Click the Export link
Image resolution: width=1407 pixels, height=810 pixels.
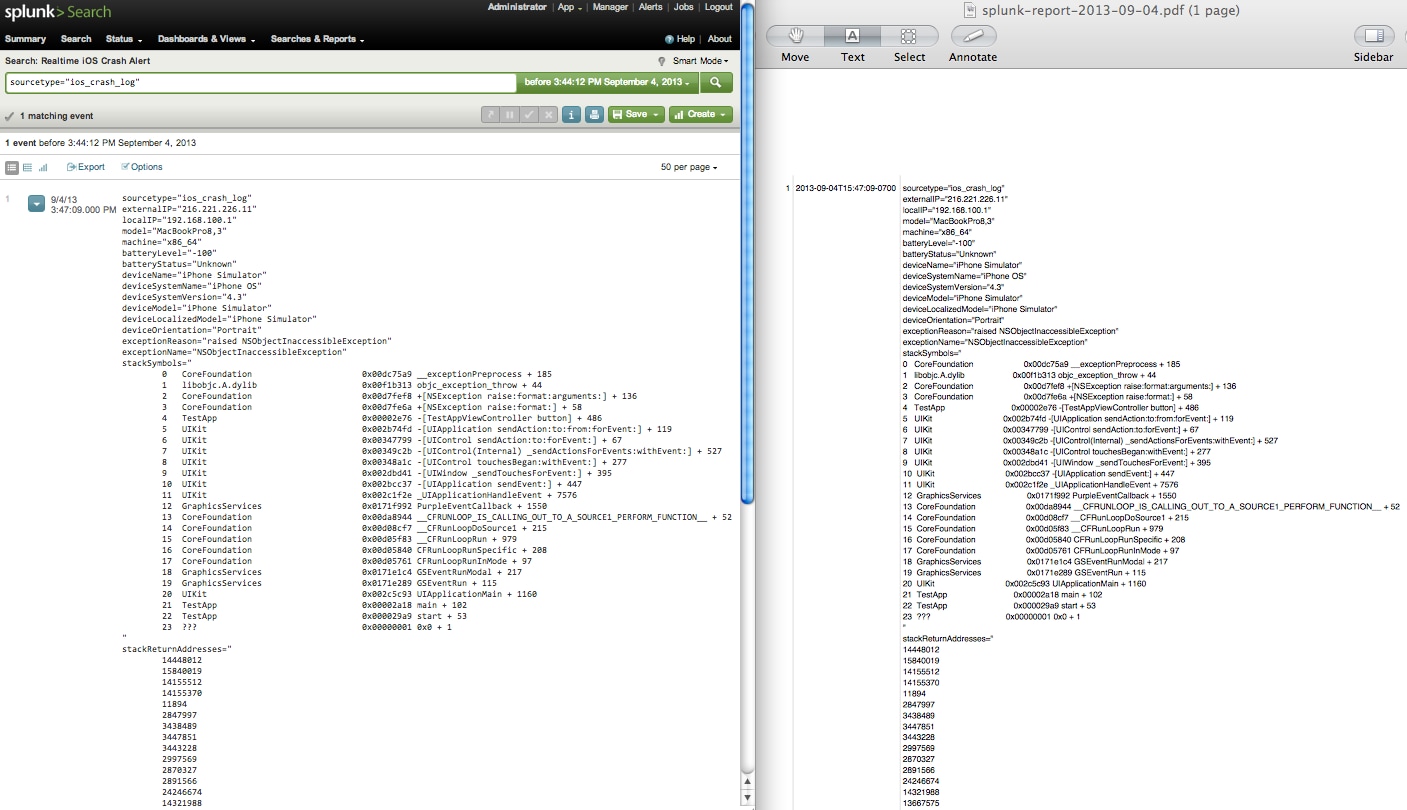tap(86, 167)
